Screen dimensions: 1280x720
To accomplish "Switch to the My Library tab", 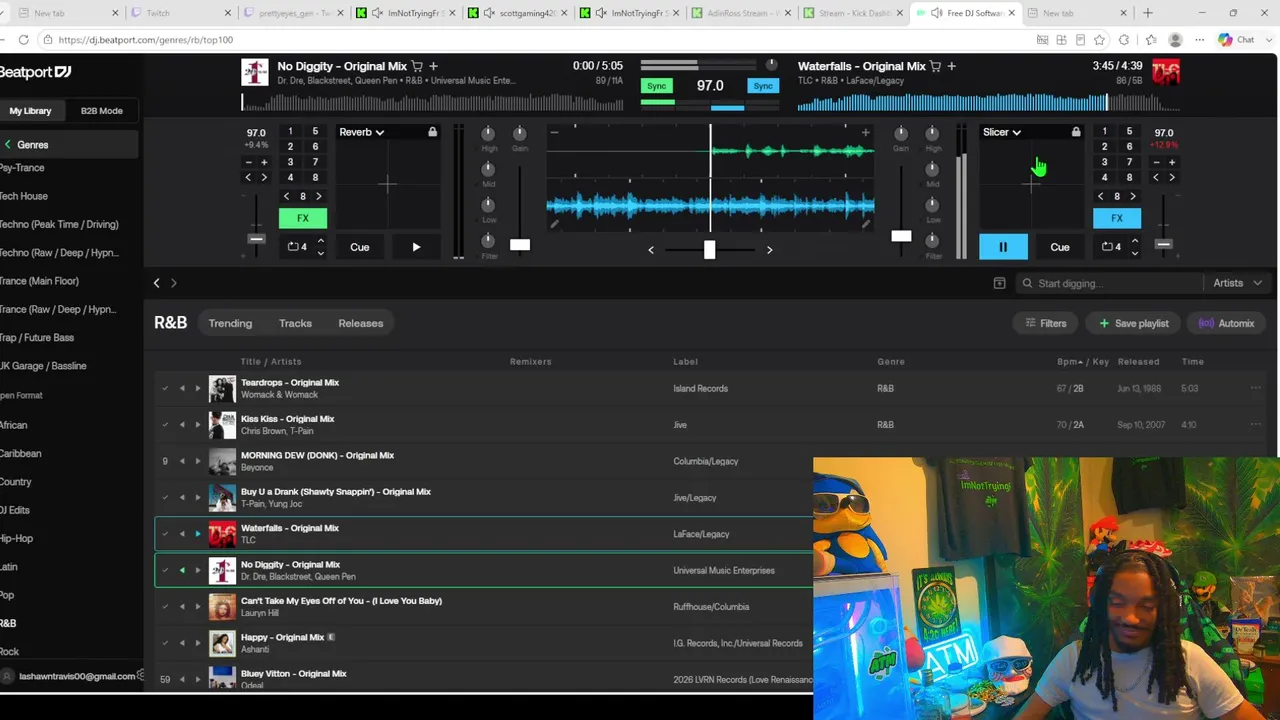I will (x=30, y=111).
